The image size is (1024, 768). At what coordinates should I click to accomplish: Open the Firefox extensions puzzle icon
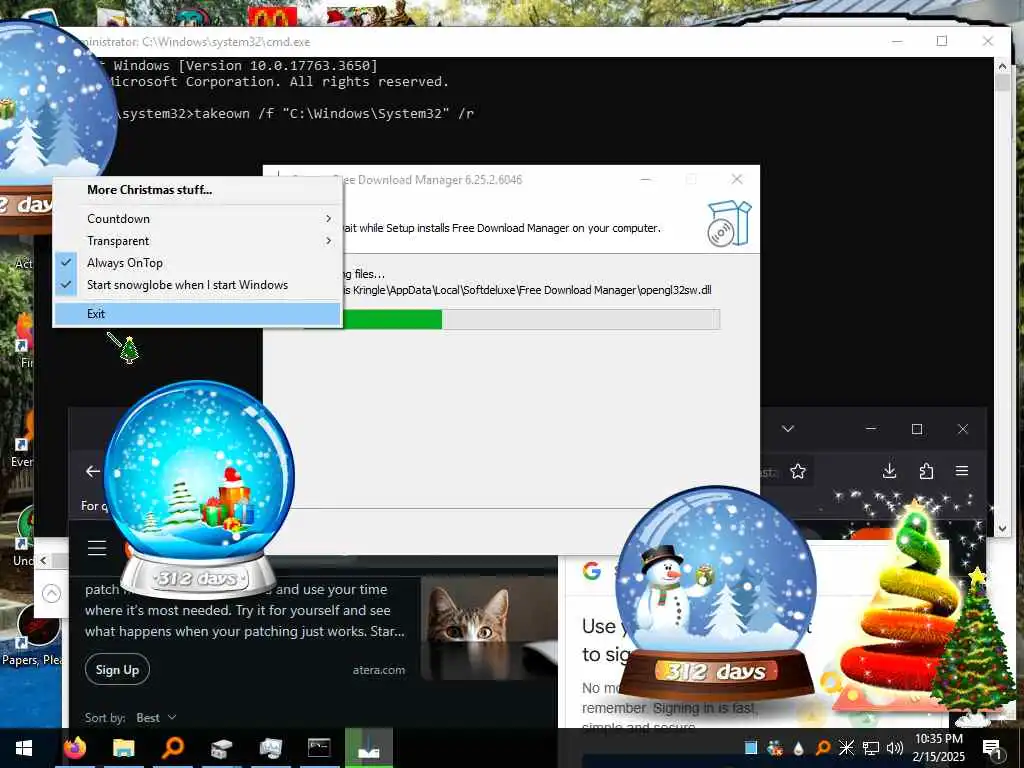pyautogui.click(x=926, y=471)
